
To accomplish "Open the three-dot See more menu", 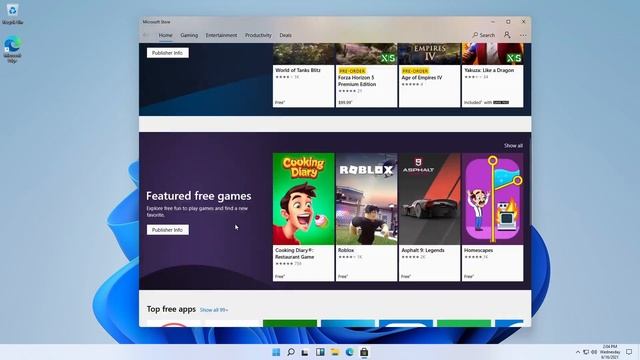I will coord(523,36).
